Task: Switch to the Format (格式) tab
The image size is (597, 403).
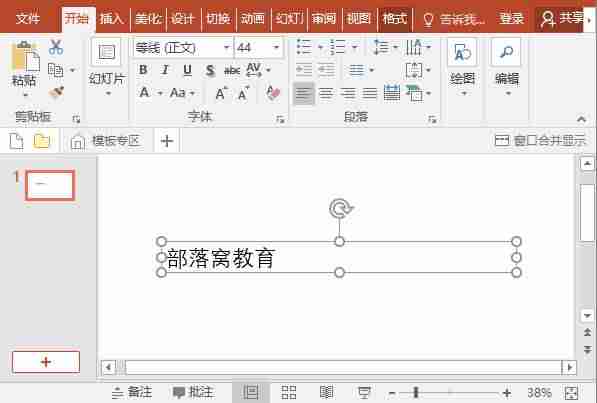Action: click(394, 18)
